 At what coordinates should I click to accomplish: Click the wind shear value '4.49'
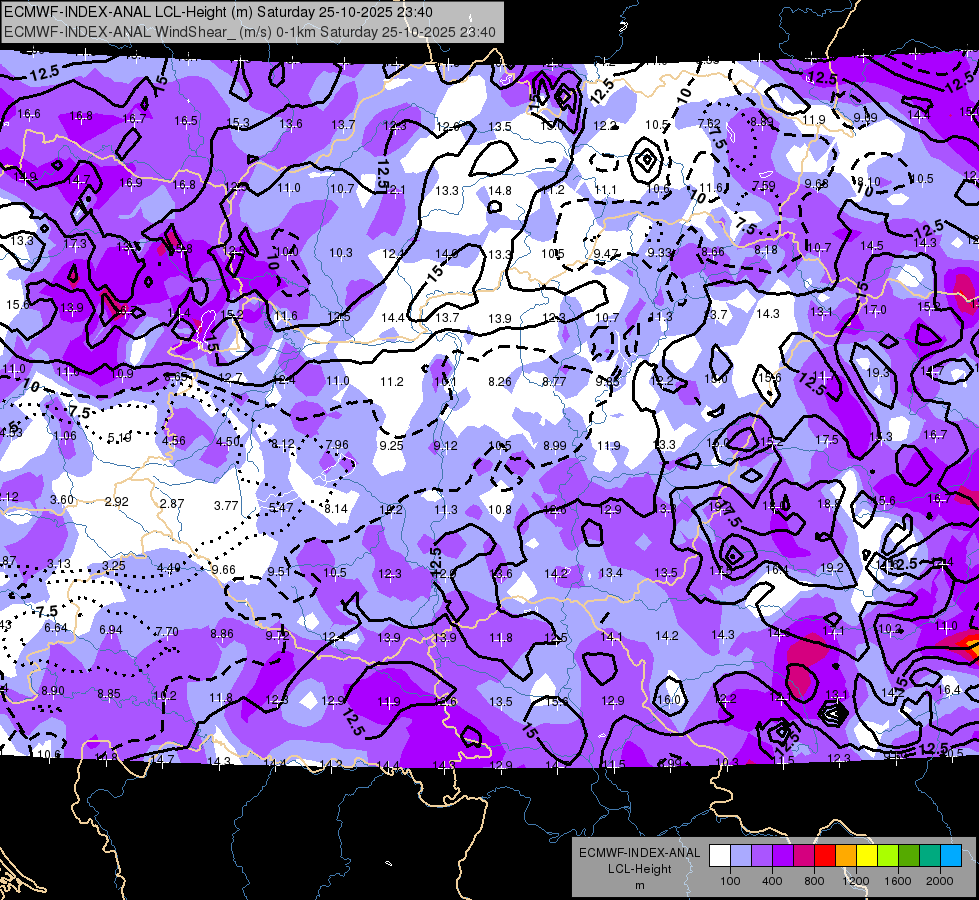[x=169, y=568]
